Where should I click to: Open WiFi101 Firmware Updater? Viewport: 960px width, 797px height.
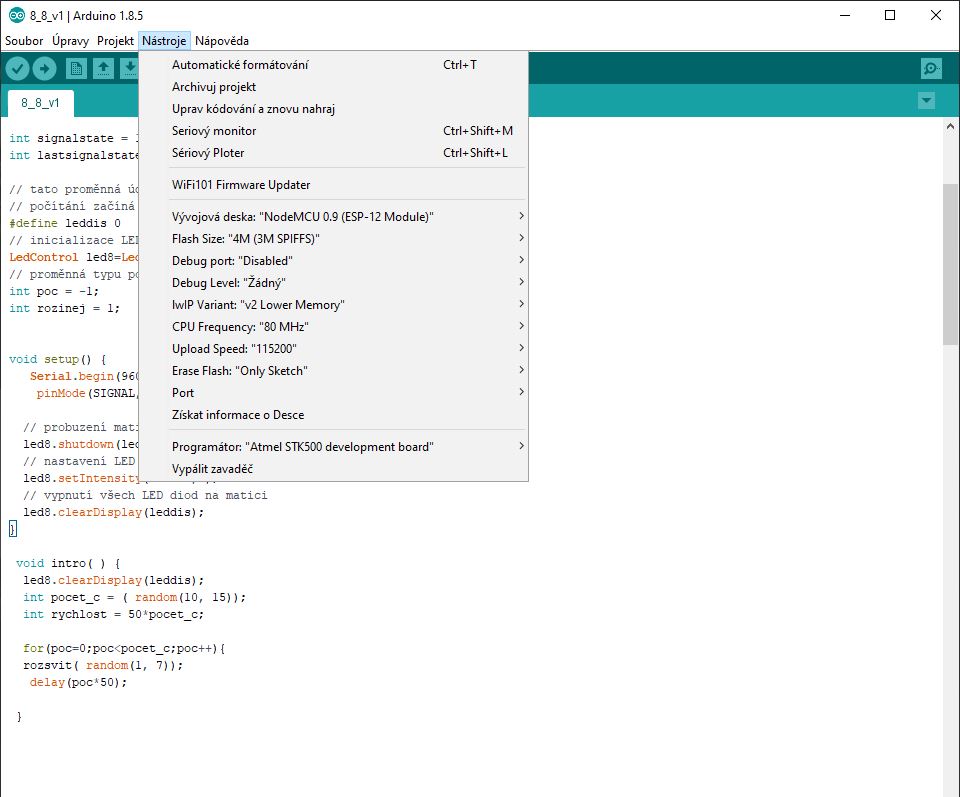click(241, 185)
